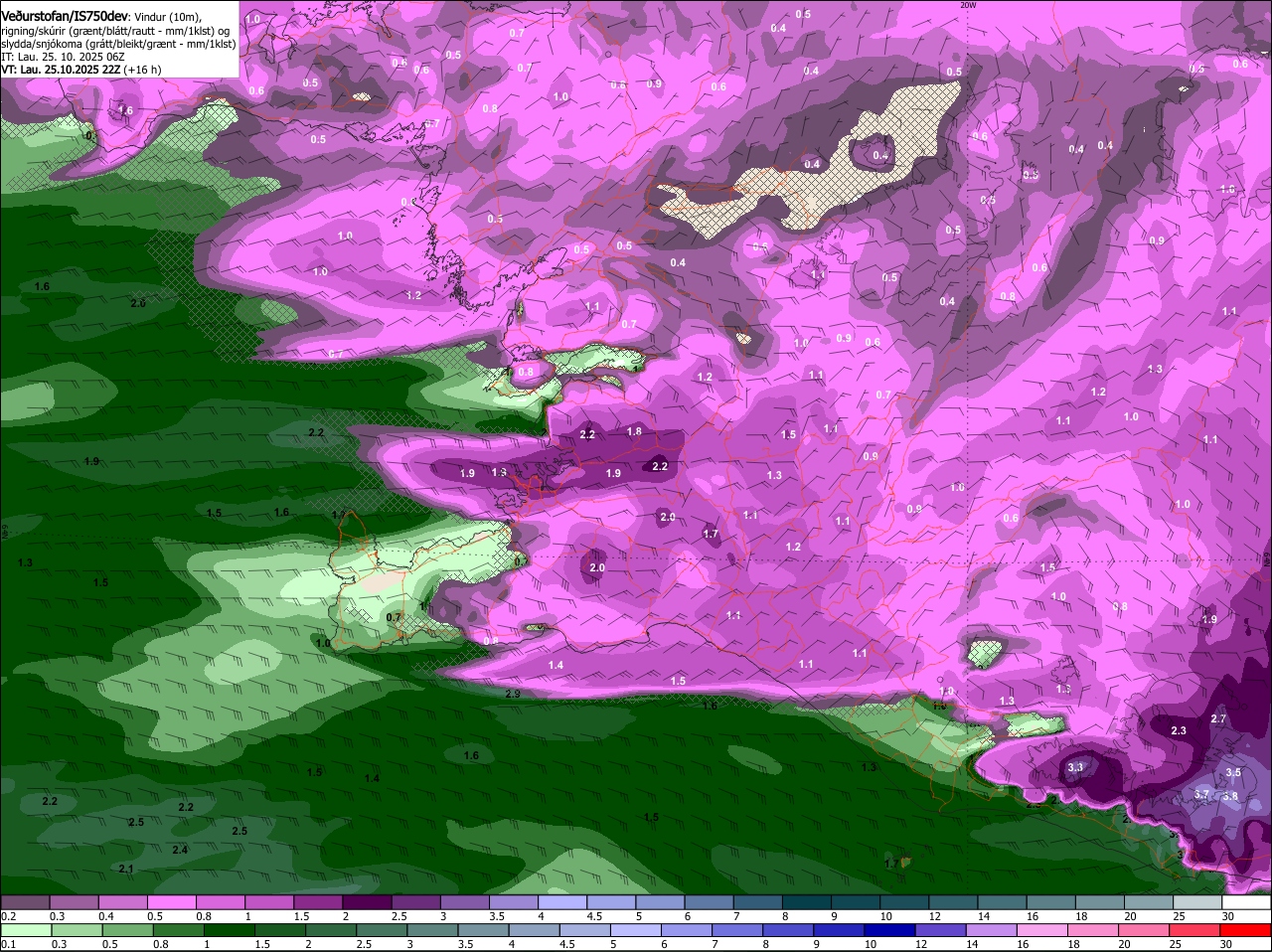Click the '(+16 h)' forecast offset text
The width and height of the screenshot is (1272, 952).
142,70
